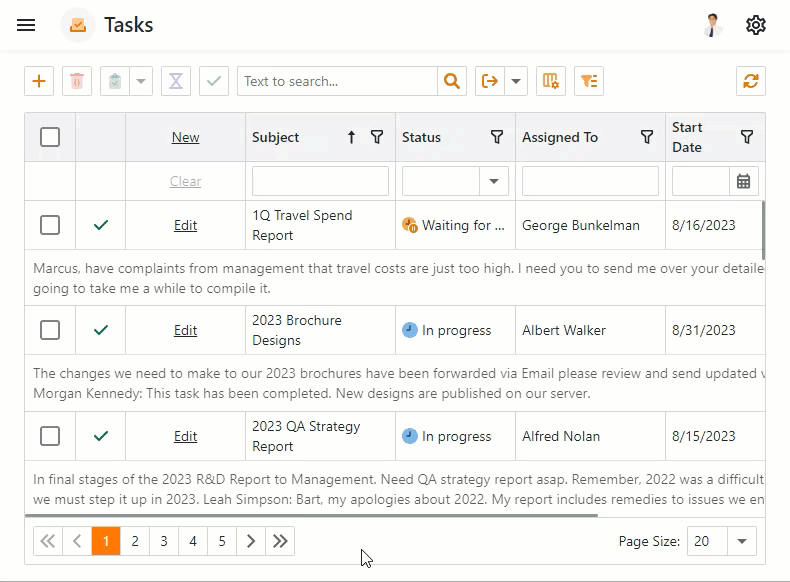Open the column chooser button
Viewport: 790px width, 582px height.
pyautogui.click(x=551, y=81)
